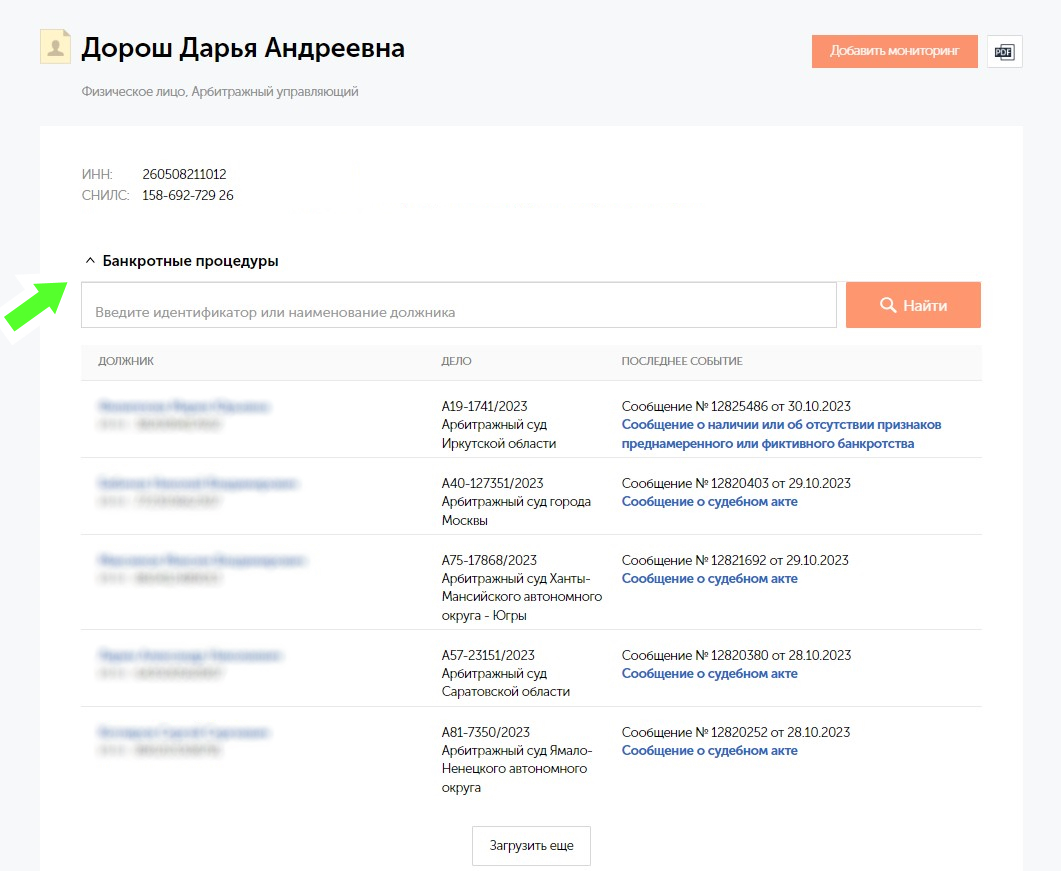
Task: Open судебном акте link for message 12820380
Action: (709, 674)
